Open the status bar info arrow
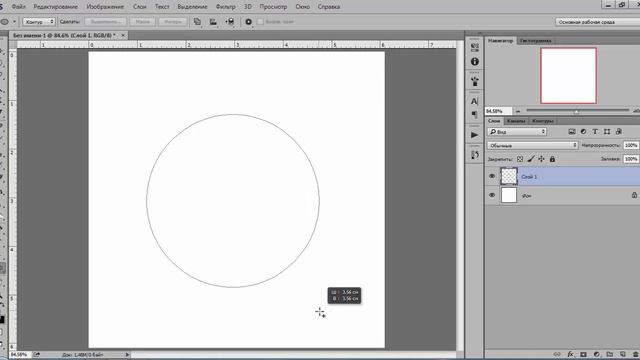 click(x=127, y=355)
